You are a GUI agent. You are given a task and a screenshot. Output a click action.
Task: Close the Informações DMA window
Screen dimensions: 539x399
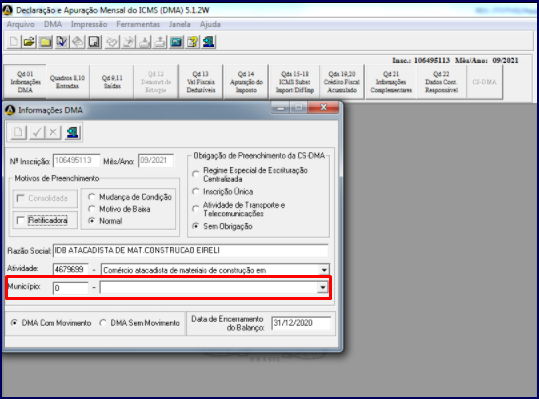coord(323,108)
